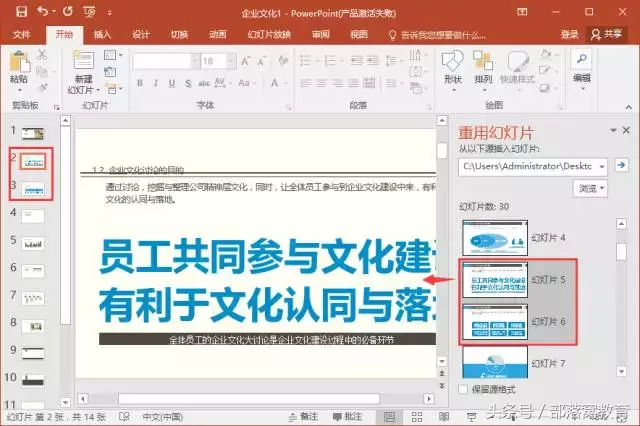Open the 排列 arrange menu

pyautogui.click(x=483, y=69)
